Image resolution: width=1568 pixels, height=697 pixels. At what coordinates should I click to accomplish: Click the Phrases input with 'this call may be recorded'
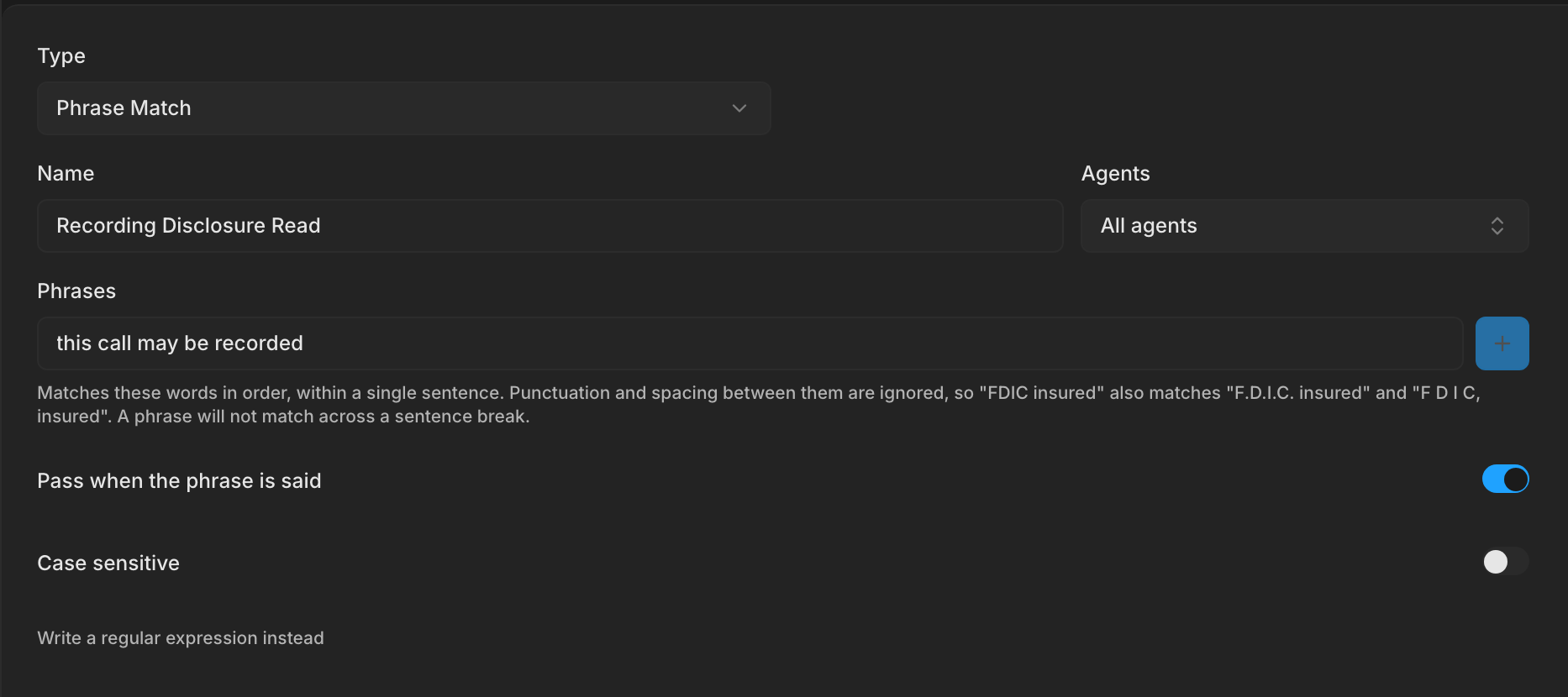point(750,343)
